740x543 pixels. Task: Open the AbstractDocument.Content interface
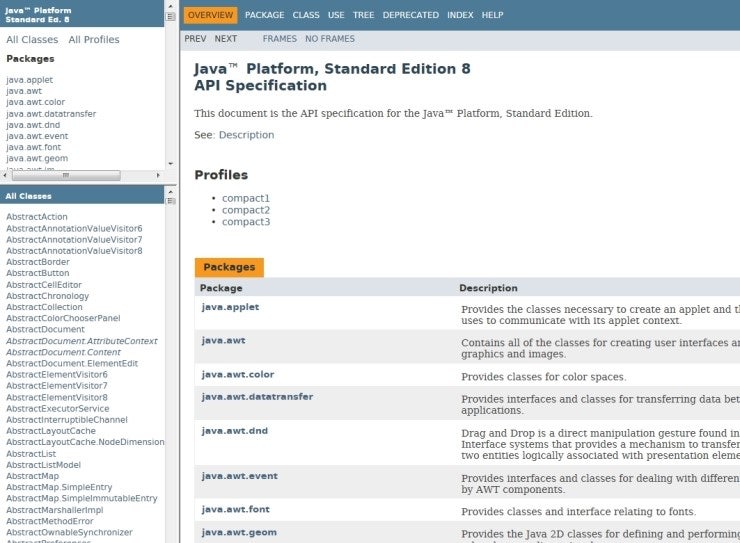pos(64,352)
